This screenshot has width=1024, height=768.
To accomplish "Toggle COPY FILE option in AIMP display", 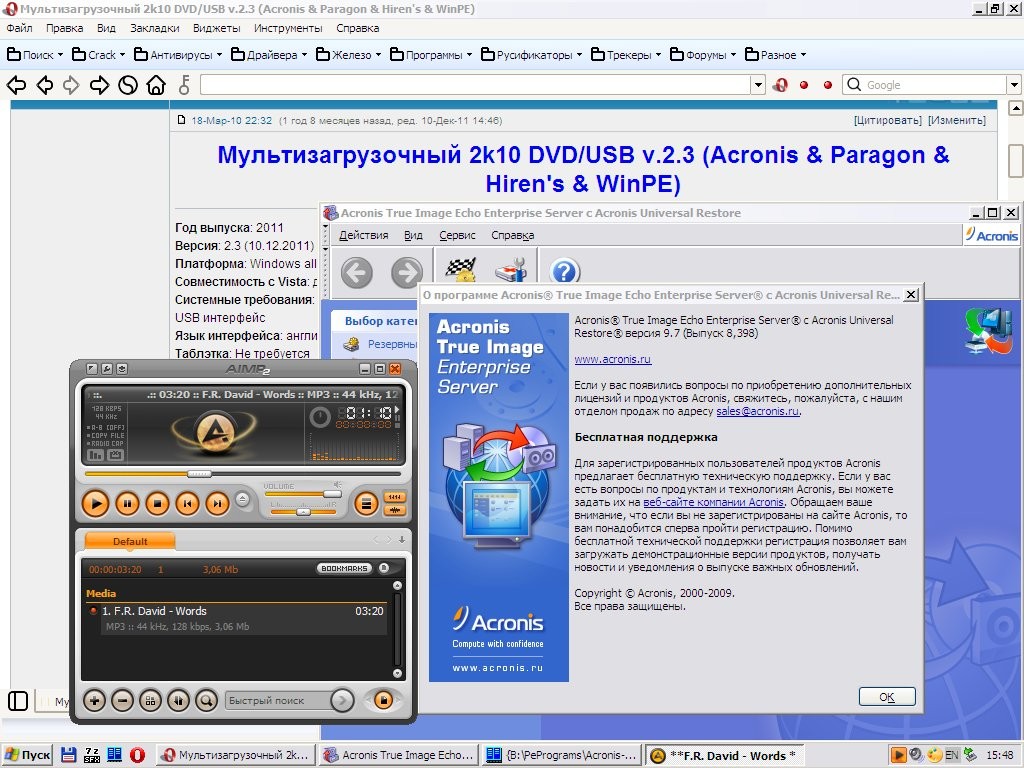I will pyautogui.click(x=106, y=436).
